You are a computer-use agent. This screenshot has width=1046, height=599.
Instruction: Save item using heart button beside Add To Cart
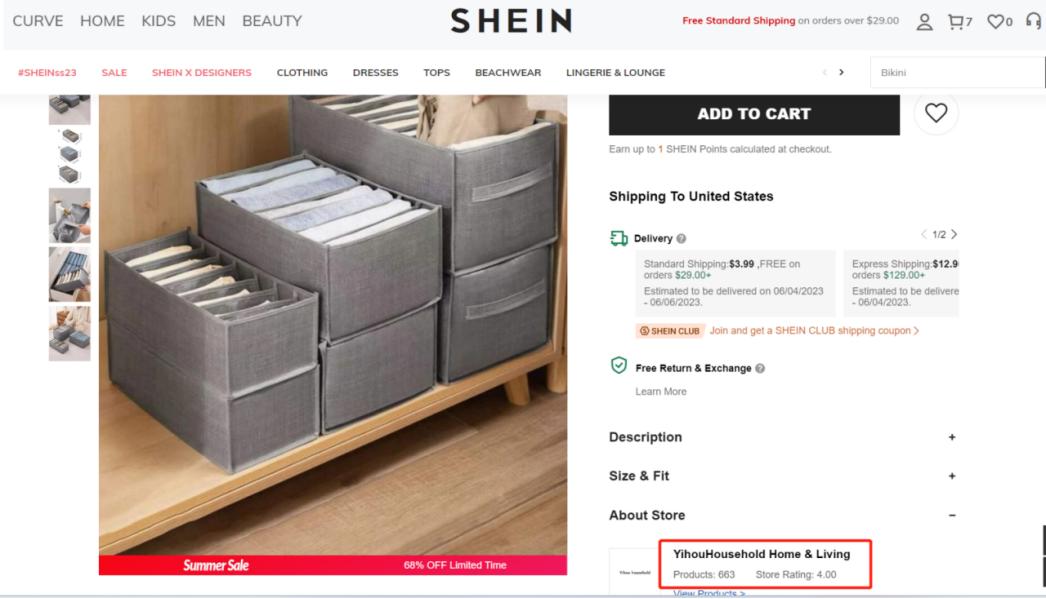(x=936, y=114)
